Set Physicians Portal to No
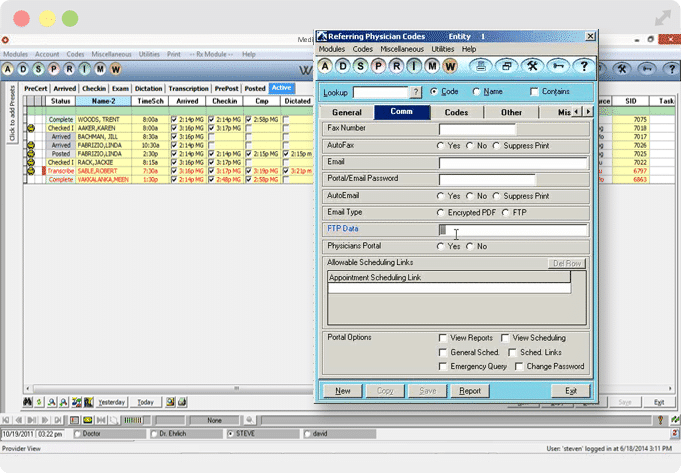 469,247
